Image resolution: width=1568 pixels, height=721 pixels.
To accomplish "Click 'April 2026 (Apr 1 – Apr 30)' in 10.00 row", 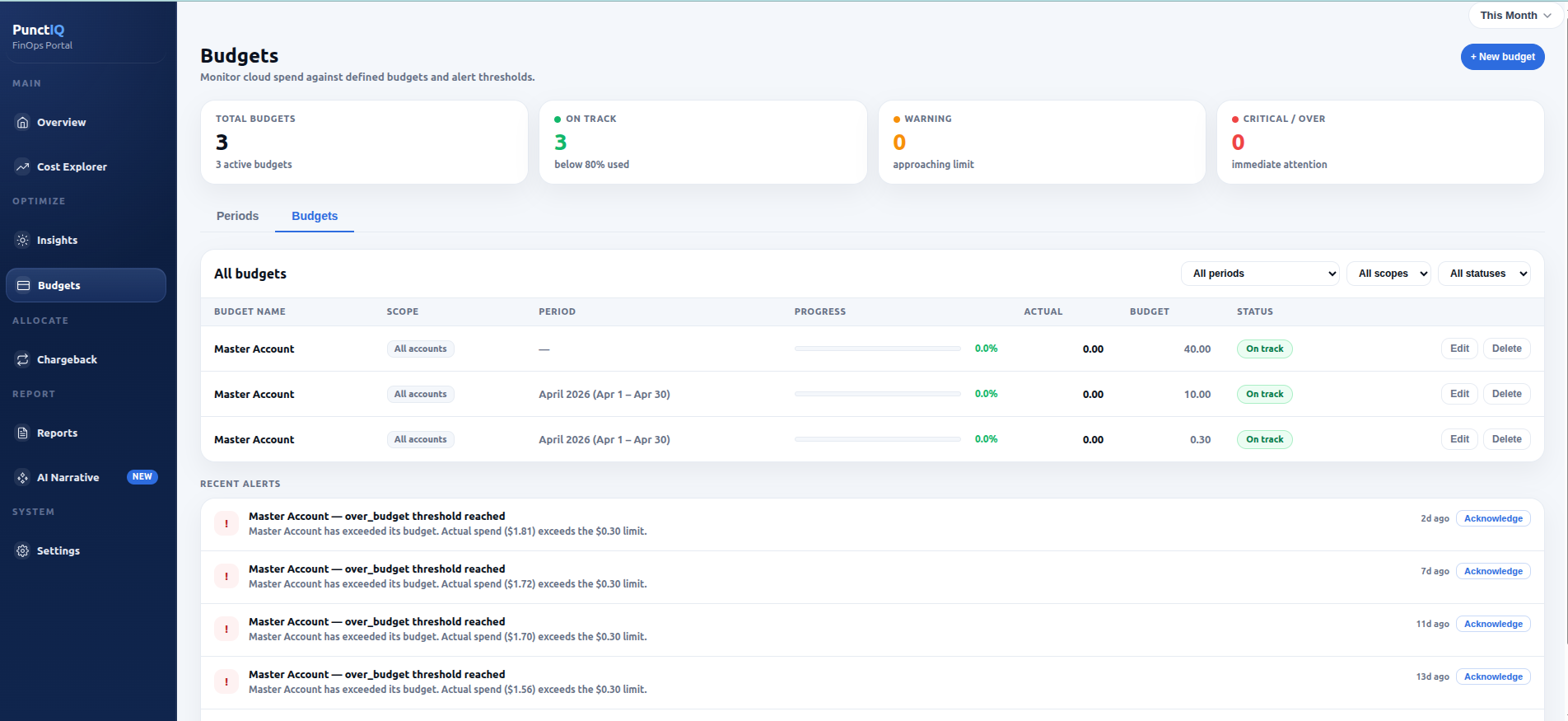I will (x=604, y=394).
